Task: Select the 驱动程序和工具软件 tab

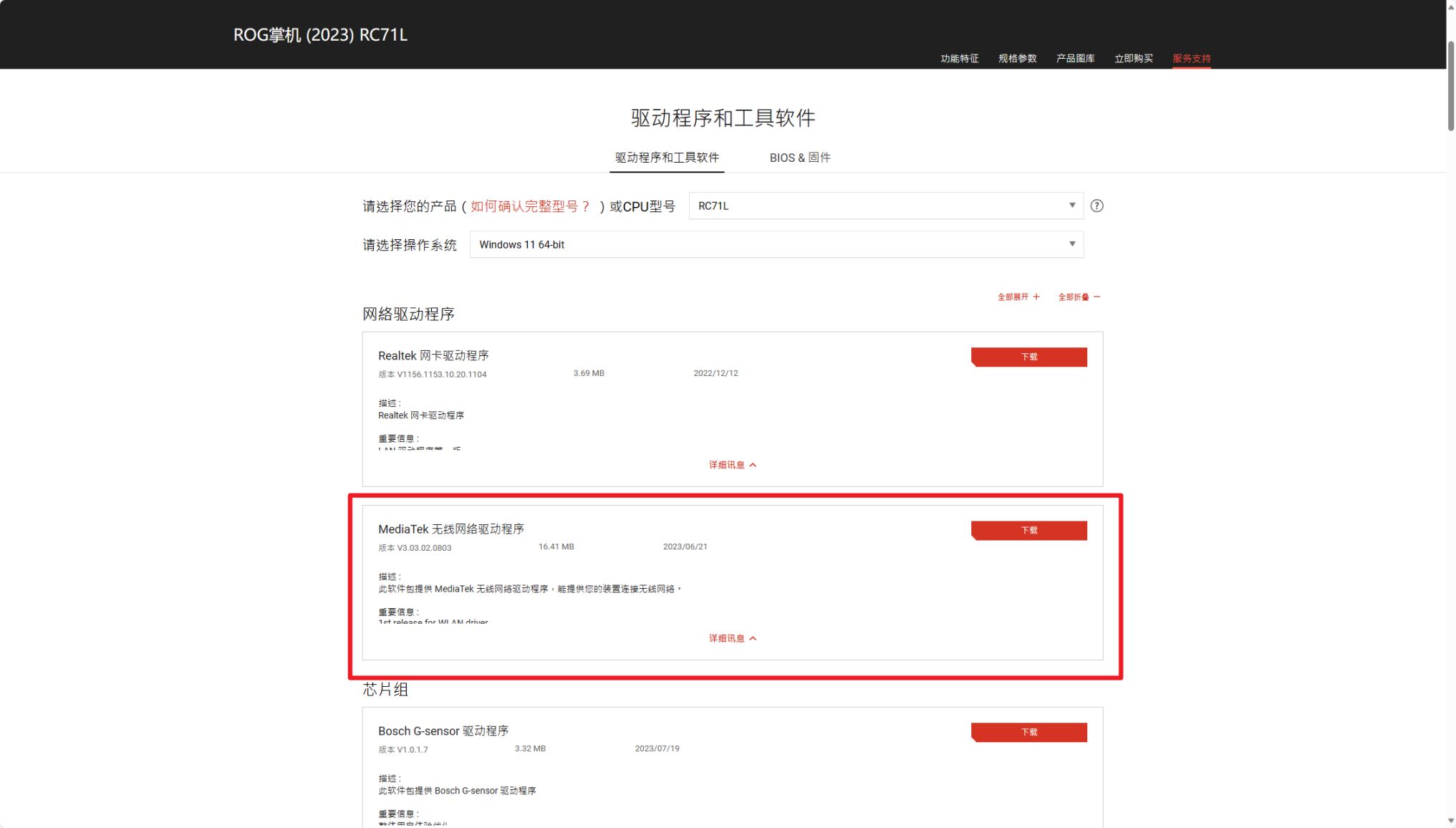Action: tap(667, 158)
